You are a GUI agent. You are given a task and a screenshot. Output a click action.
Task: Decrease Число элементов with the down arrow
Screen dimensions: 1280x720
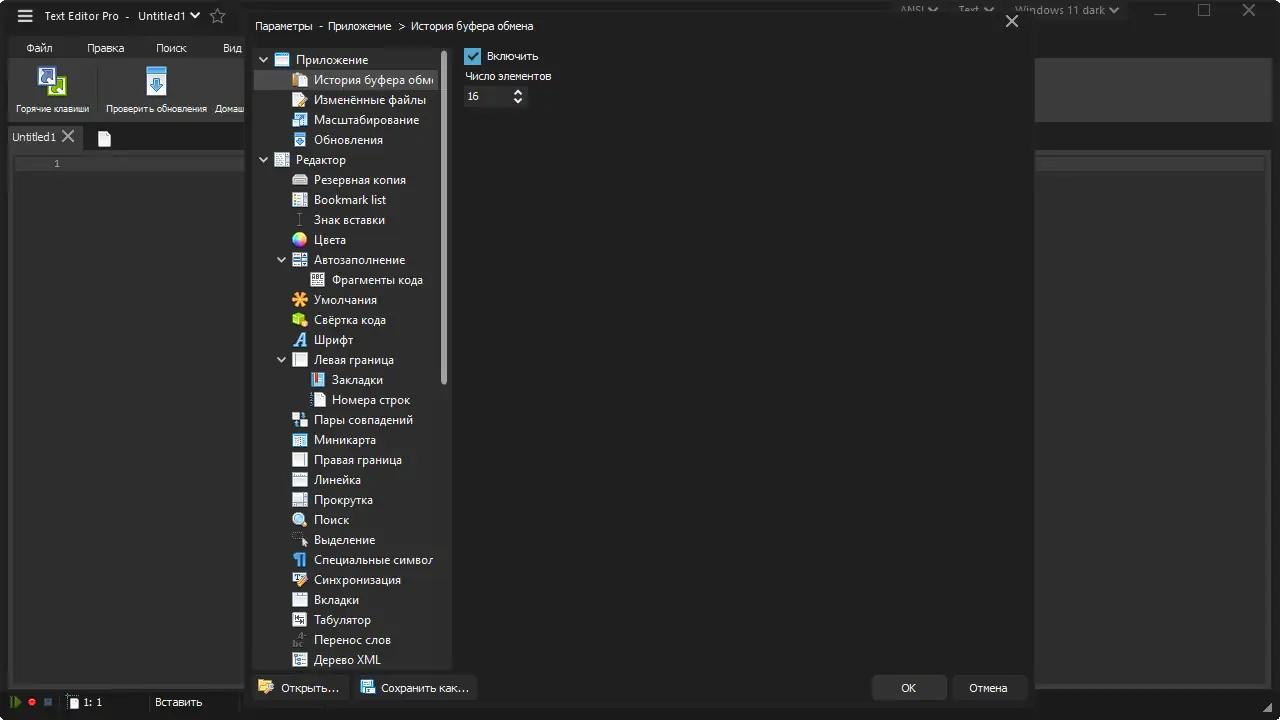[x=518, y=100]
